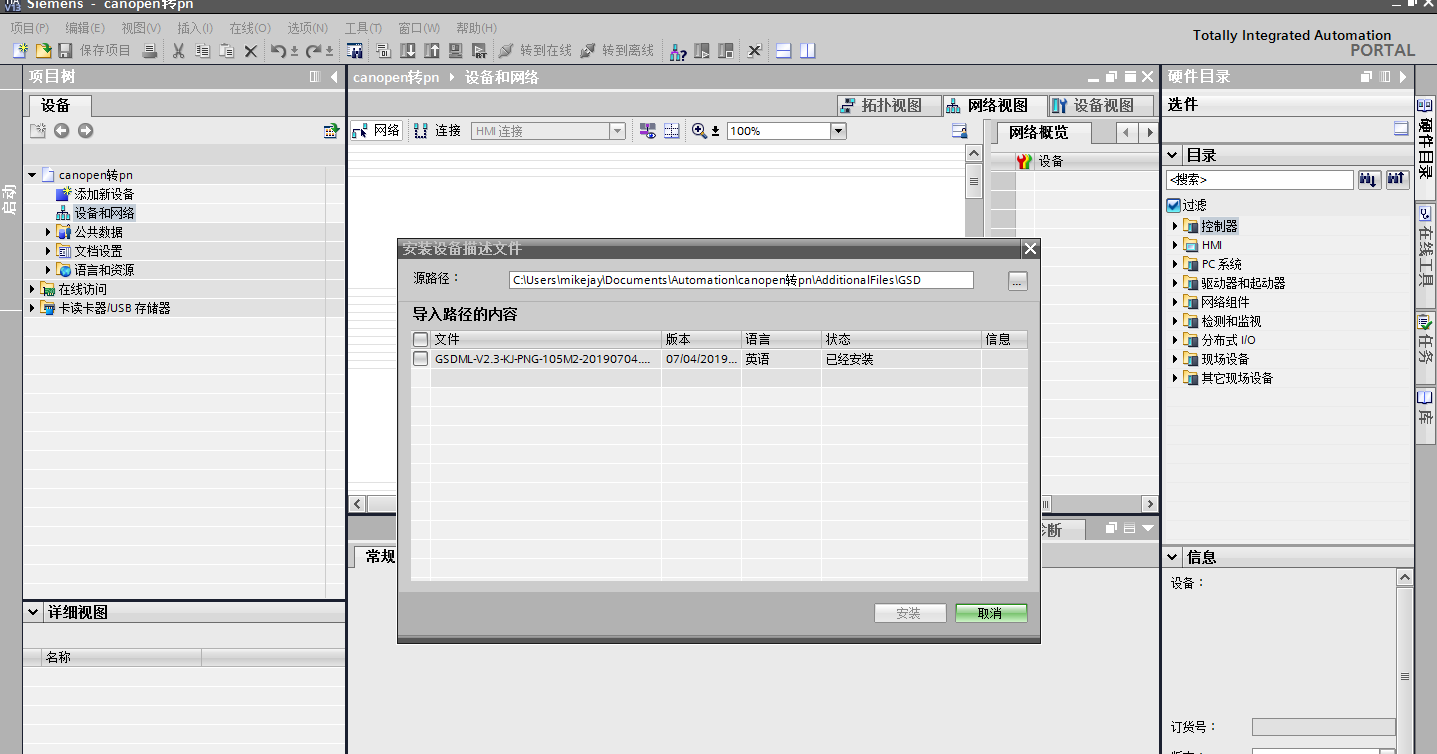This screenshot has height=754, width=1437.
Task: Click 转到离线 Go offline button
Action: tap(617, 50)
